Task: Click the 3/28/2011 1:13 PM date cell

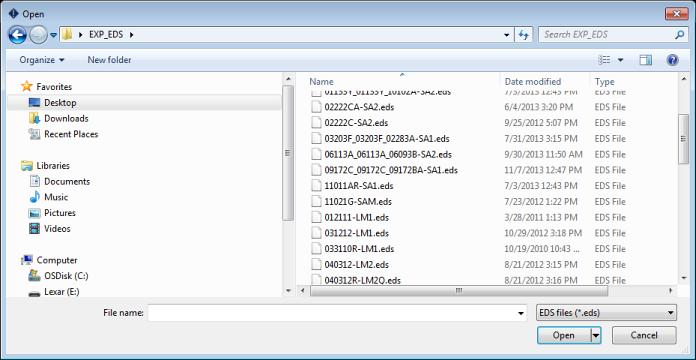Action: click(541, 218)
